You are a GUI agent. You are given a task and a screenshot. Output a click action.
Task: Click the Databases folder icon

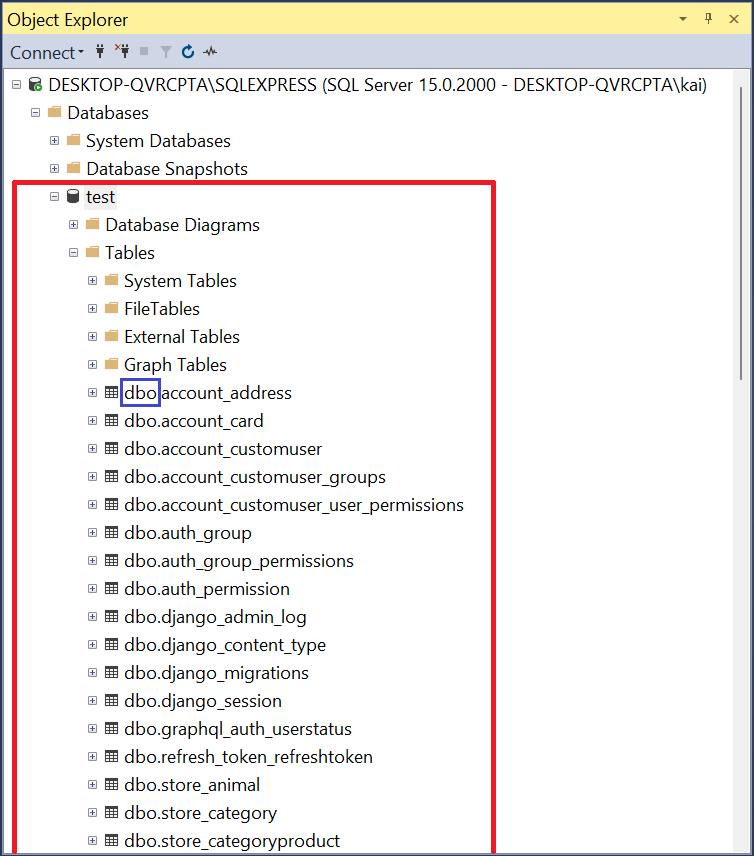pos(55,112)
